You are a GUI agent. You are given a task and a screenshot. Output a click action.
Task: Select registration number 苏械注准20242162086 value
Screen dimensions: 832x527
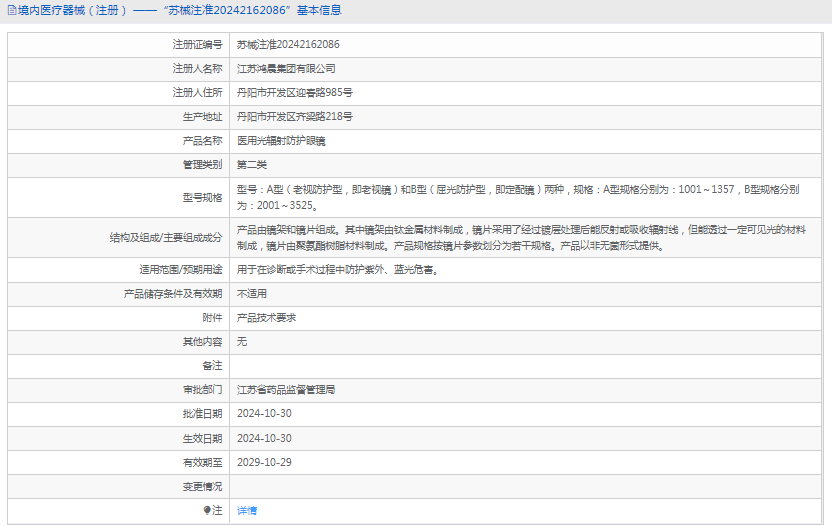click(288, 45)
